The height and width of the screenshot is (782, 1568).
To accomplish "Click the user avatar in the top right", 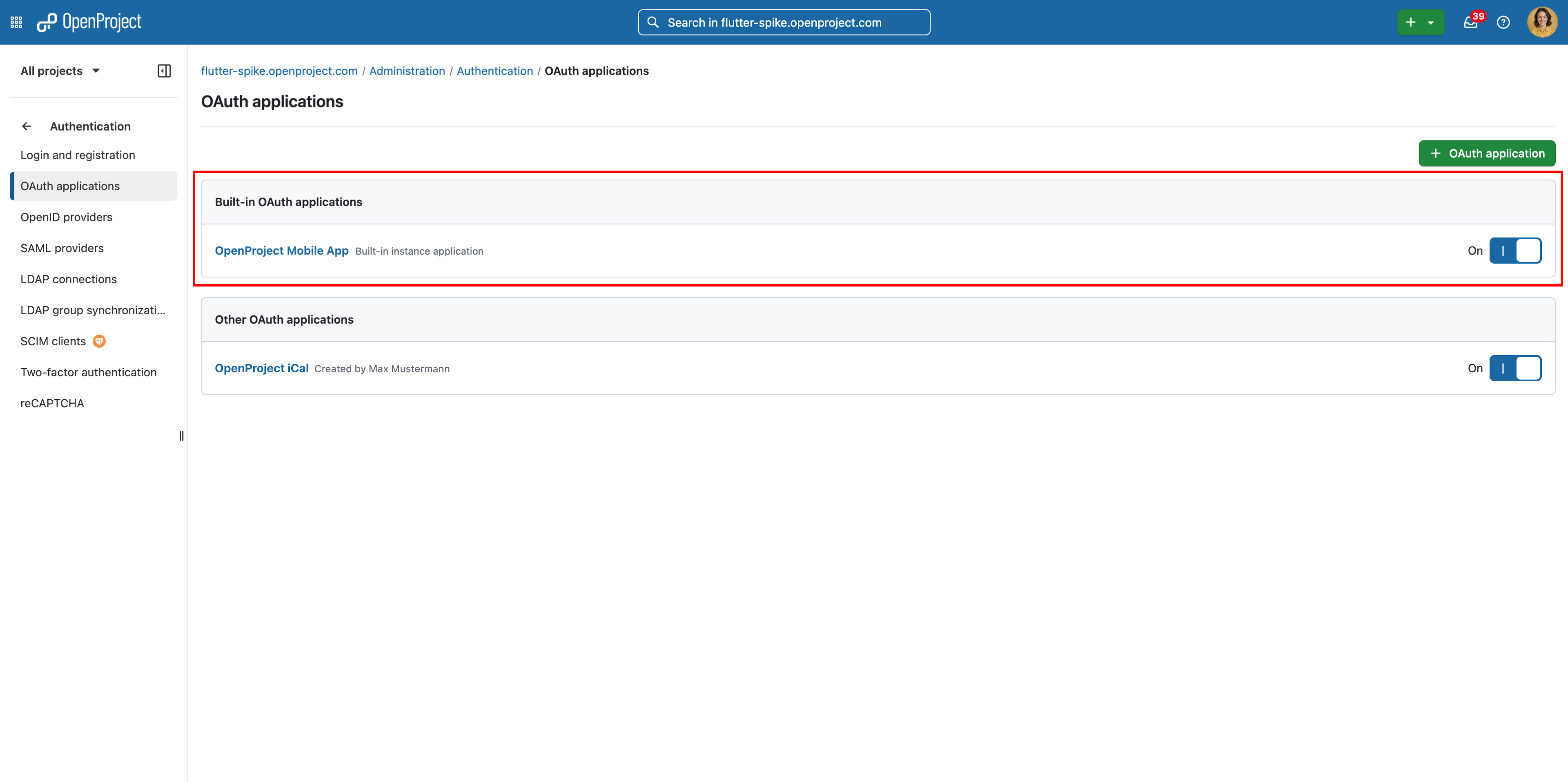I will pos(1542,22).
